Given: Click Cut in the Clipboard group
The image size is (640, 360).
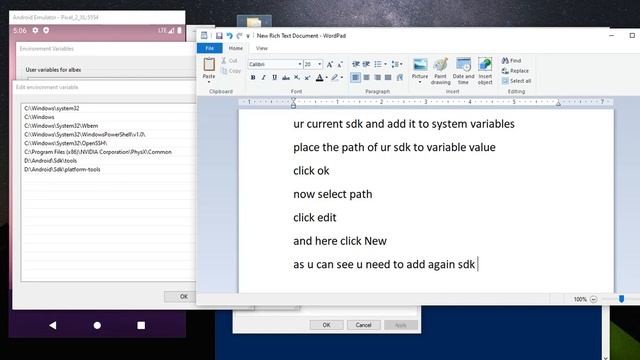Looking at the screenshot, I should tap(229, 60).
